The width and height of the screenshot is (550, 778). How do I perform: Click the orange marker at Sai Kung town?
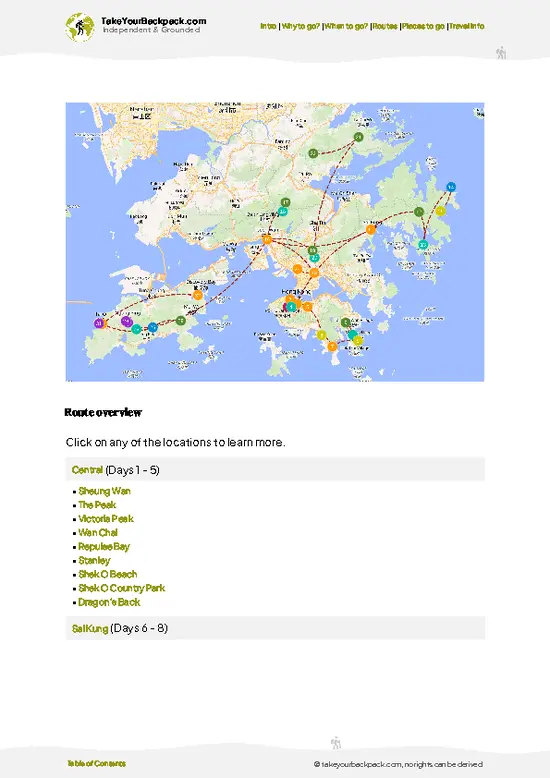[370, 229]
